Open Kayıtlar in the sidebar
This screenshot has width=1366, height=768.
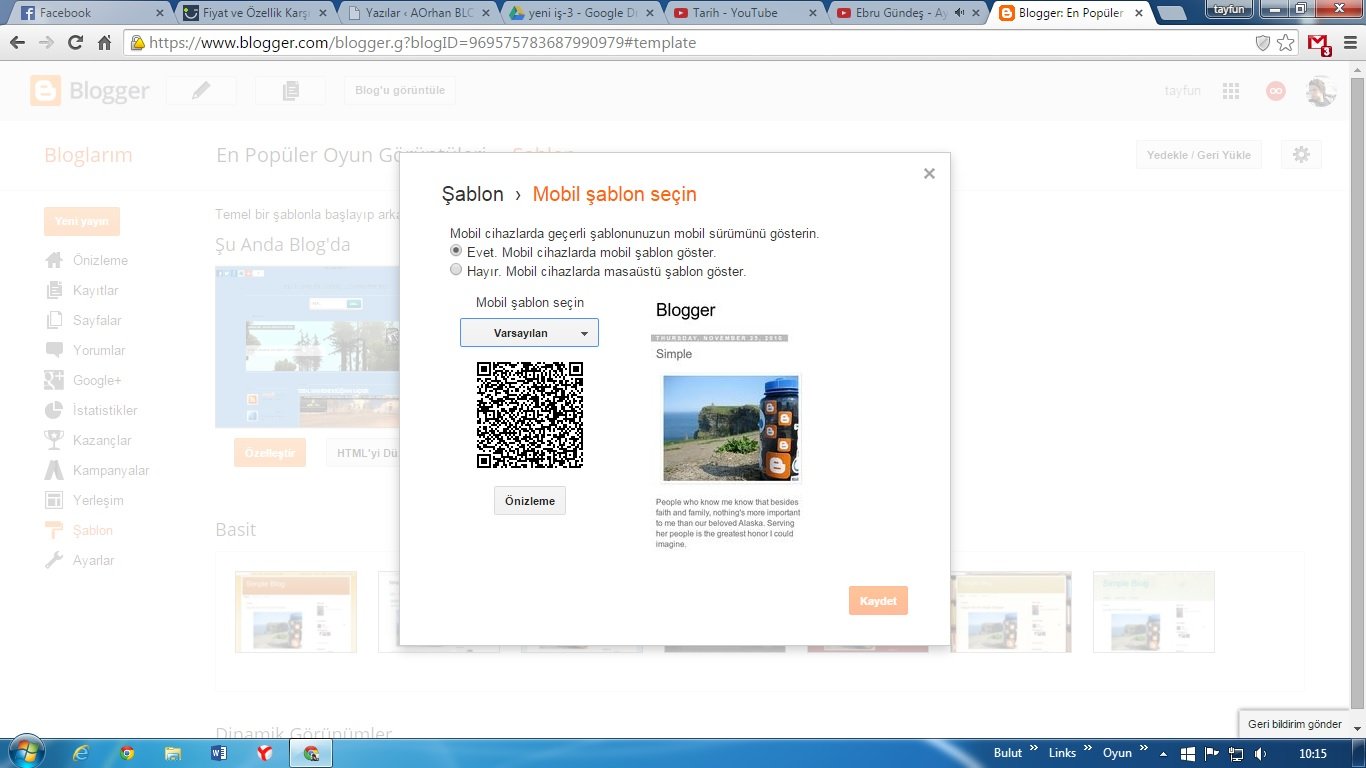click(95, 290)
